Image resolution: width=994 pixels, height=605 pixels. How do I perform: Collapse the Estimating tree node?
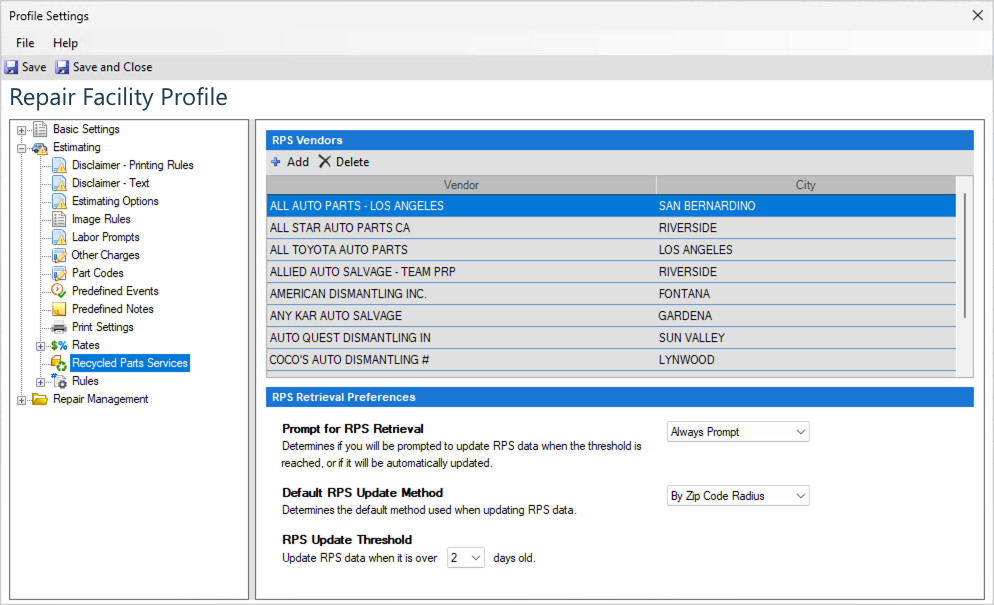click(22, 148)
